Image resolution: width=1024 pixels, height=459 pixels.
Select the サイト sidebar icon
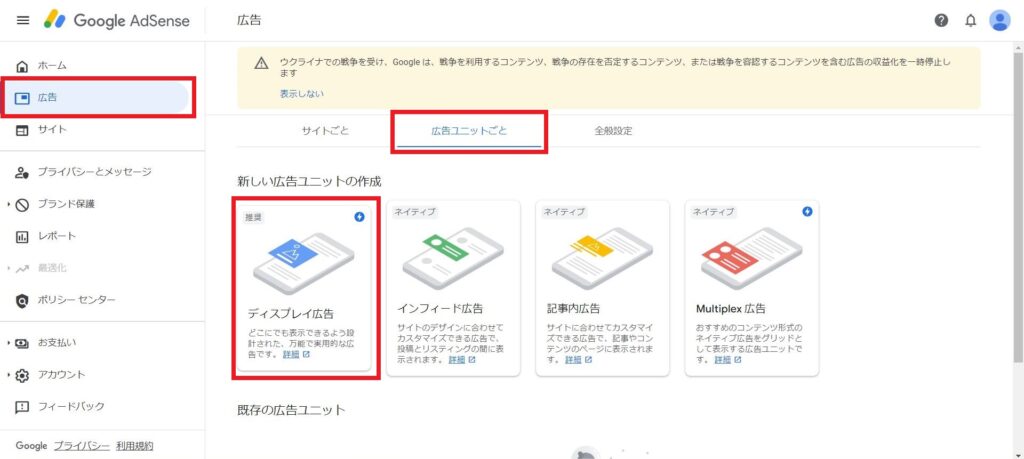pyautogui.click(x=23, y=130)
